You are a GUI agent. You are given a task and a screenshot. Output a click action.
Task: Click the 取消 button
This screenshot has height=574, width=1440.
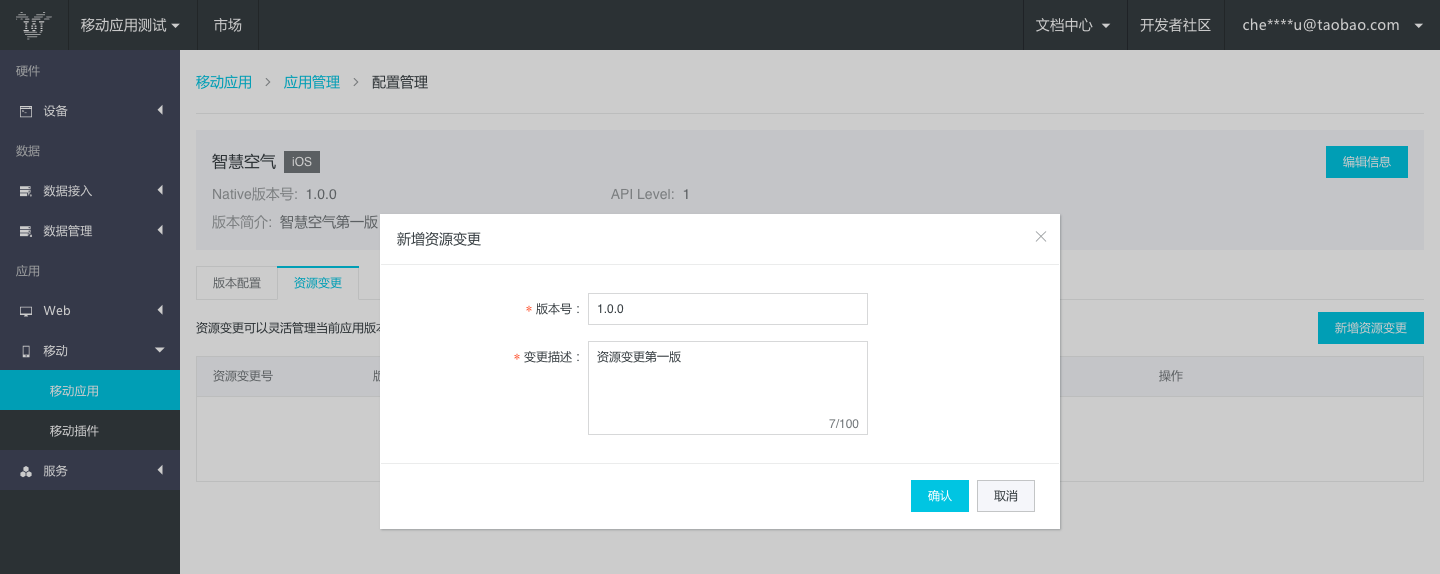[1006, 496]
